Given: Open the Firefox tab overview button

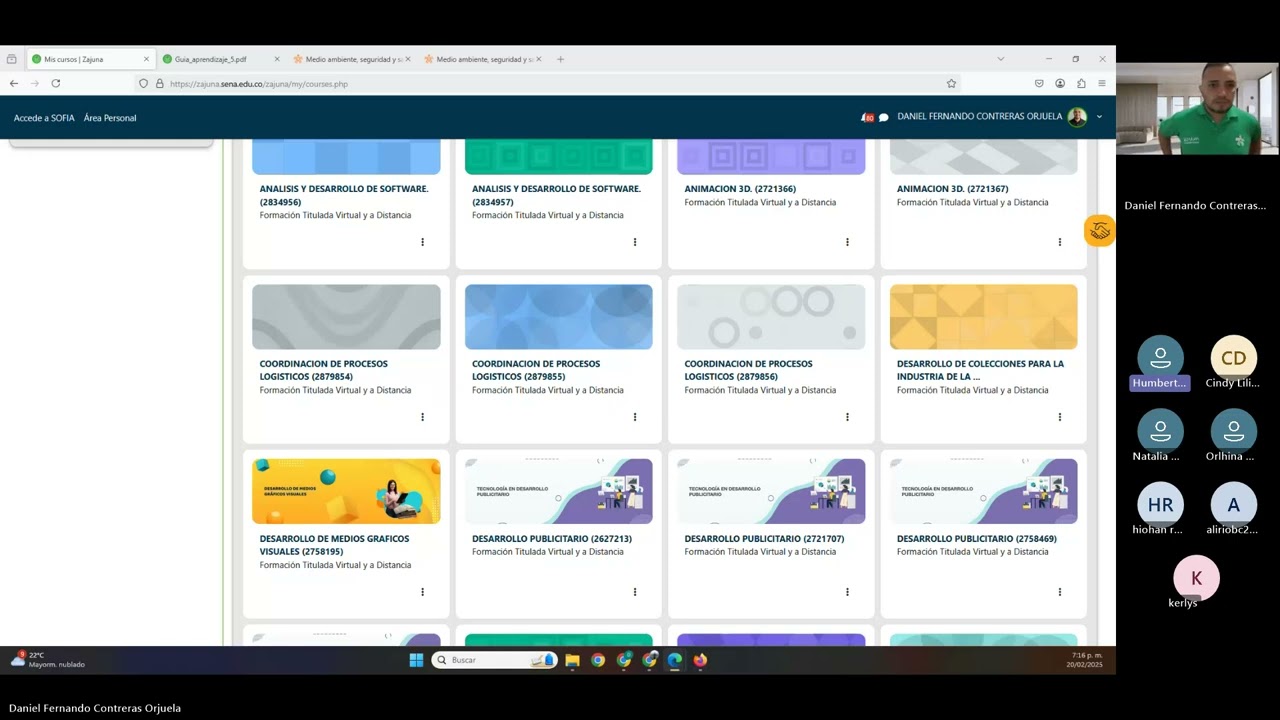Looking at the screenshot, I should coord(11,59).
